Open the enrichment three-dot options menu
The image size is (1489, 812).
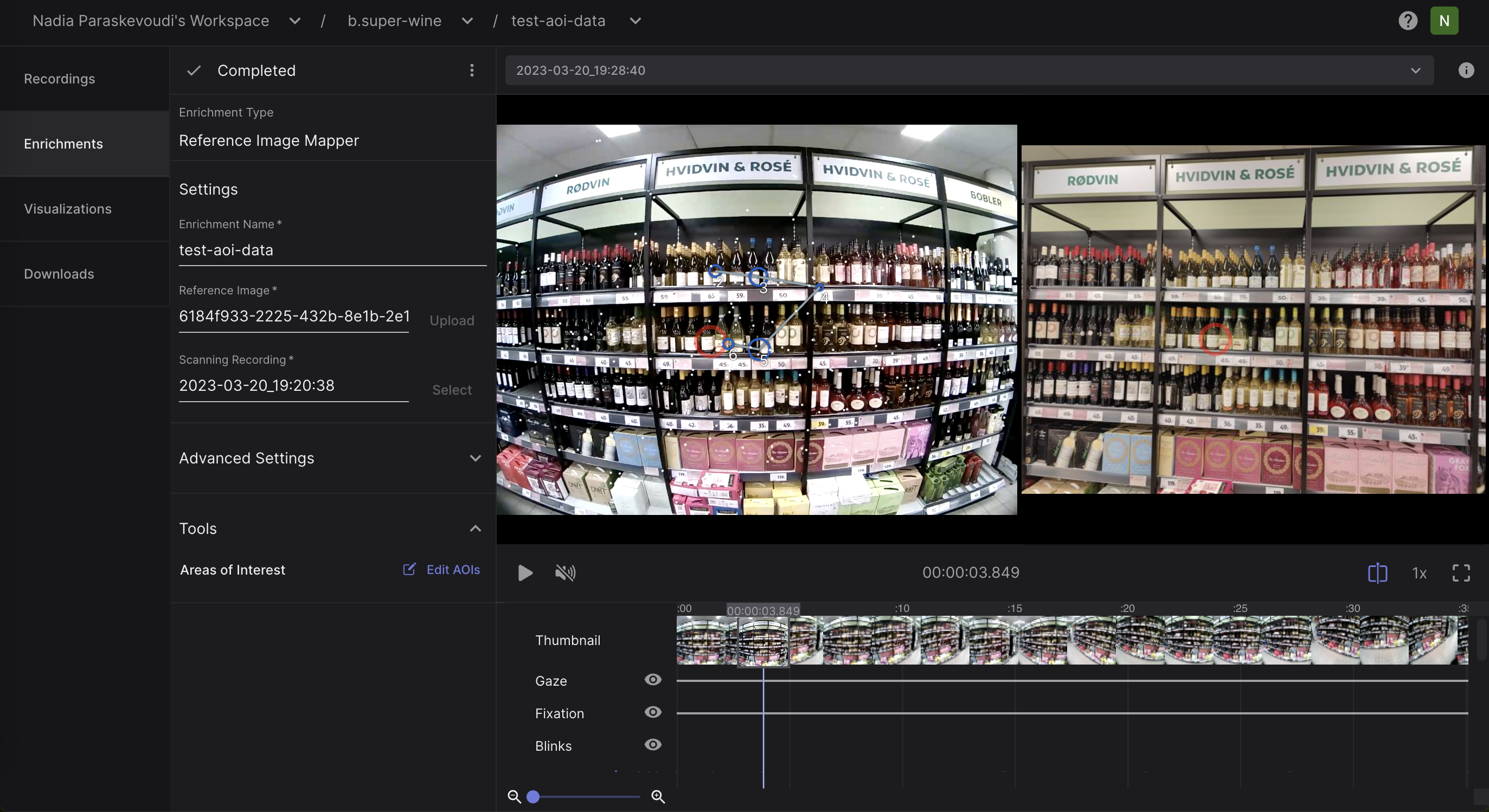click(472, 70)
